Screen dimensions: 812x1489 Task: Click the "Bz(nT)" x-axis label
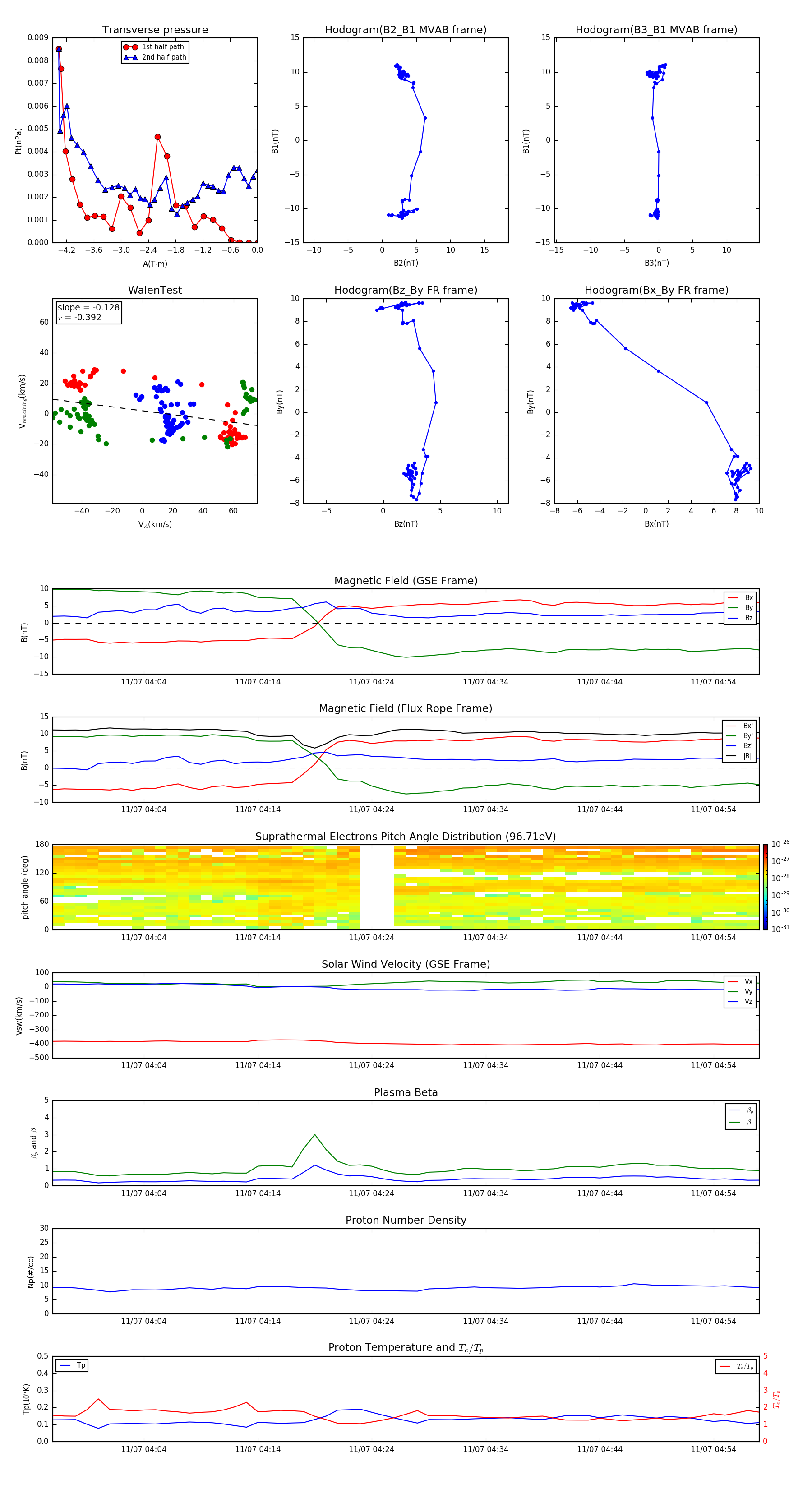[x=406, y=524]
